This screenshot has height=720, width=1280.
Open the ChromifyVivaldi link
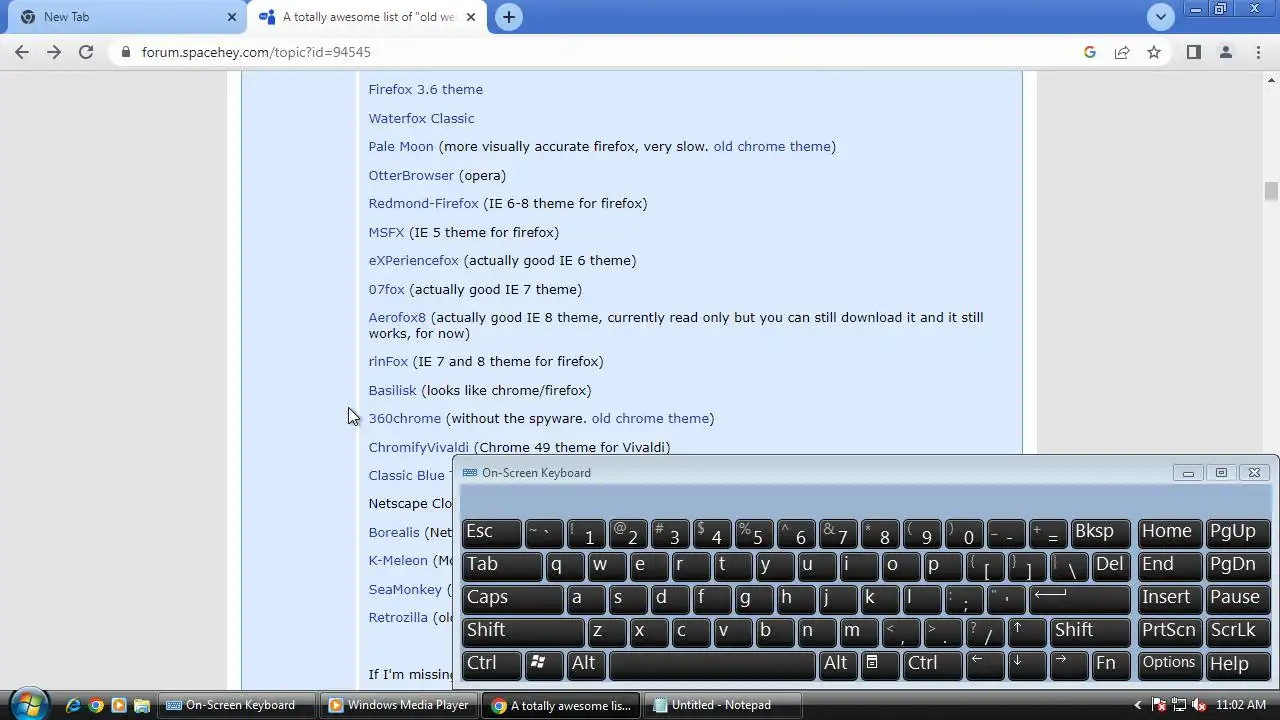(418, 447)
